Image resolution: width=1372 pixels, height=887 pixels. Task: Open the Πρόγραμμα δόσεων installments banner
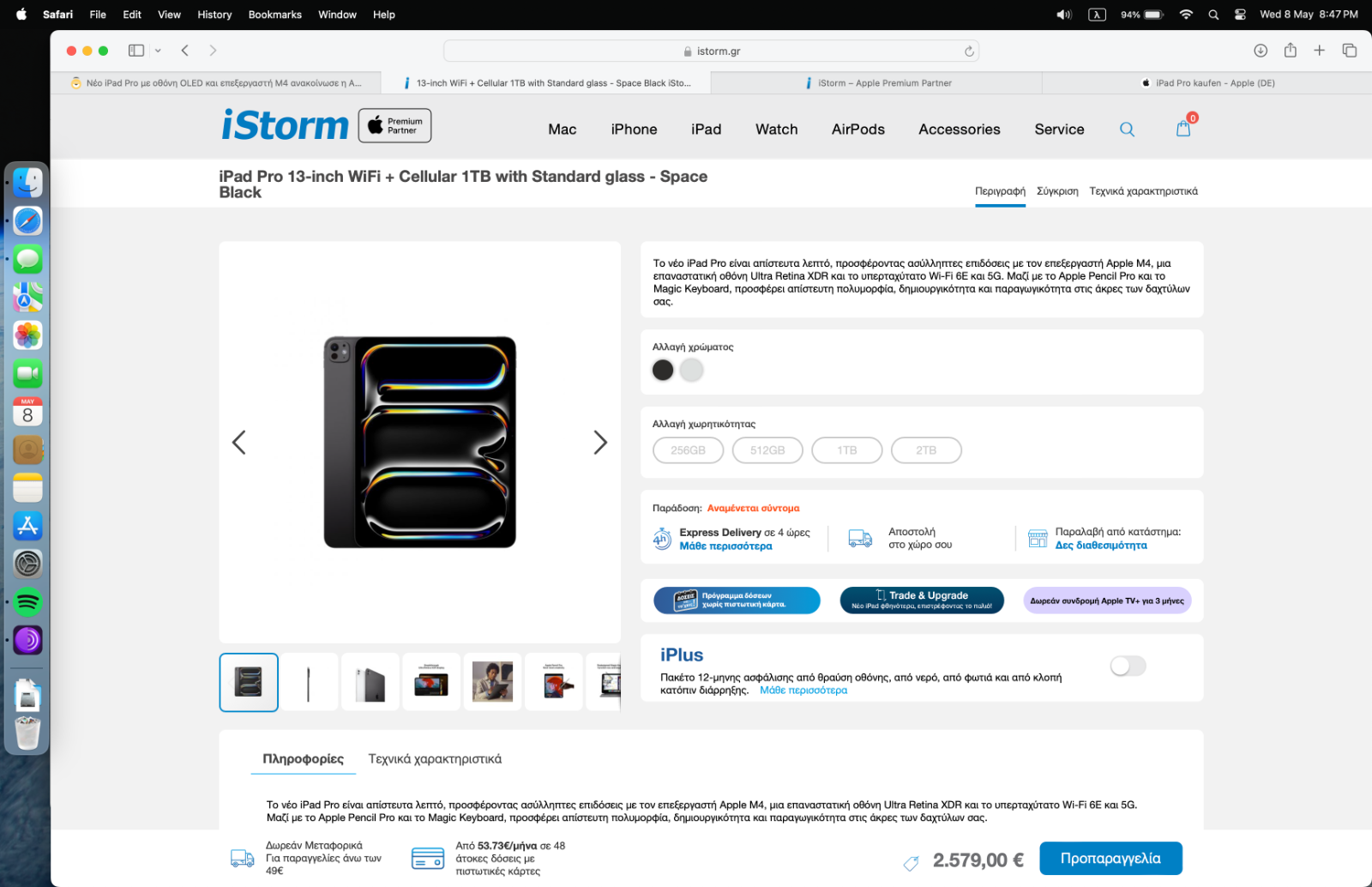point(737,600)
